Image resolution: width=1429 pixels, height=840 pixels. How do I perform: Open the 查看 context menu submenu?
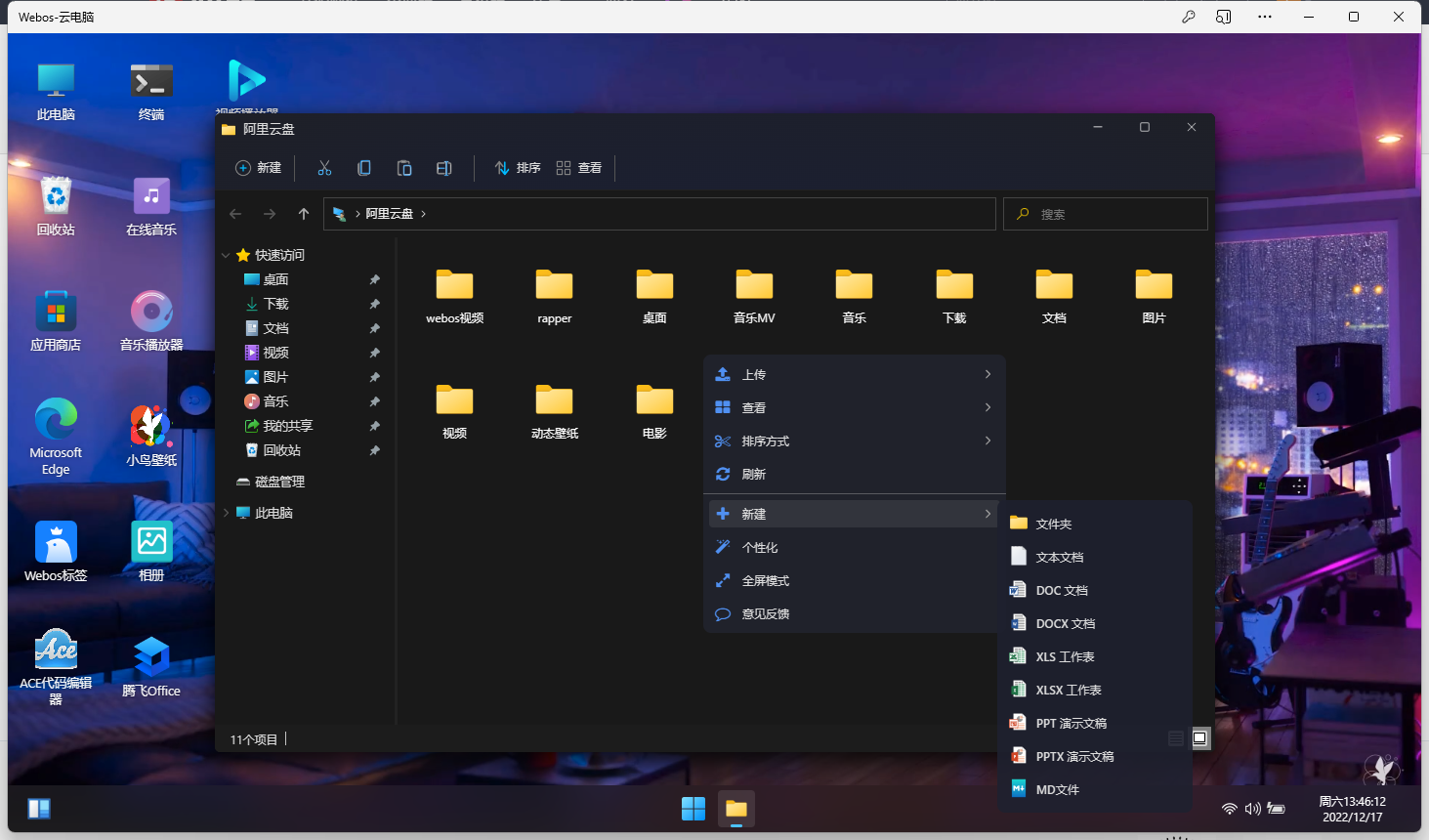click(x=854, y=407)
